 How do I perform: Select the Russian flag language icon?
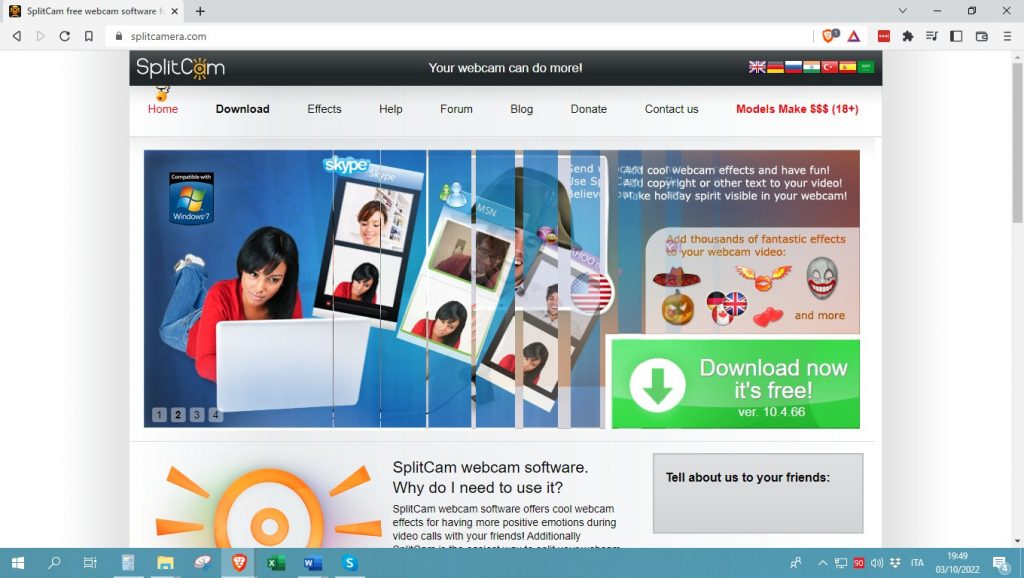(x=793, y=67)
